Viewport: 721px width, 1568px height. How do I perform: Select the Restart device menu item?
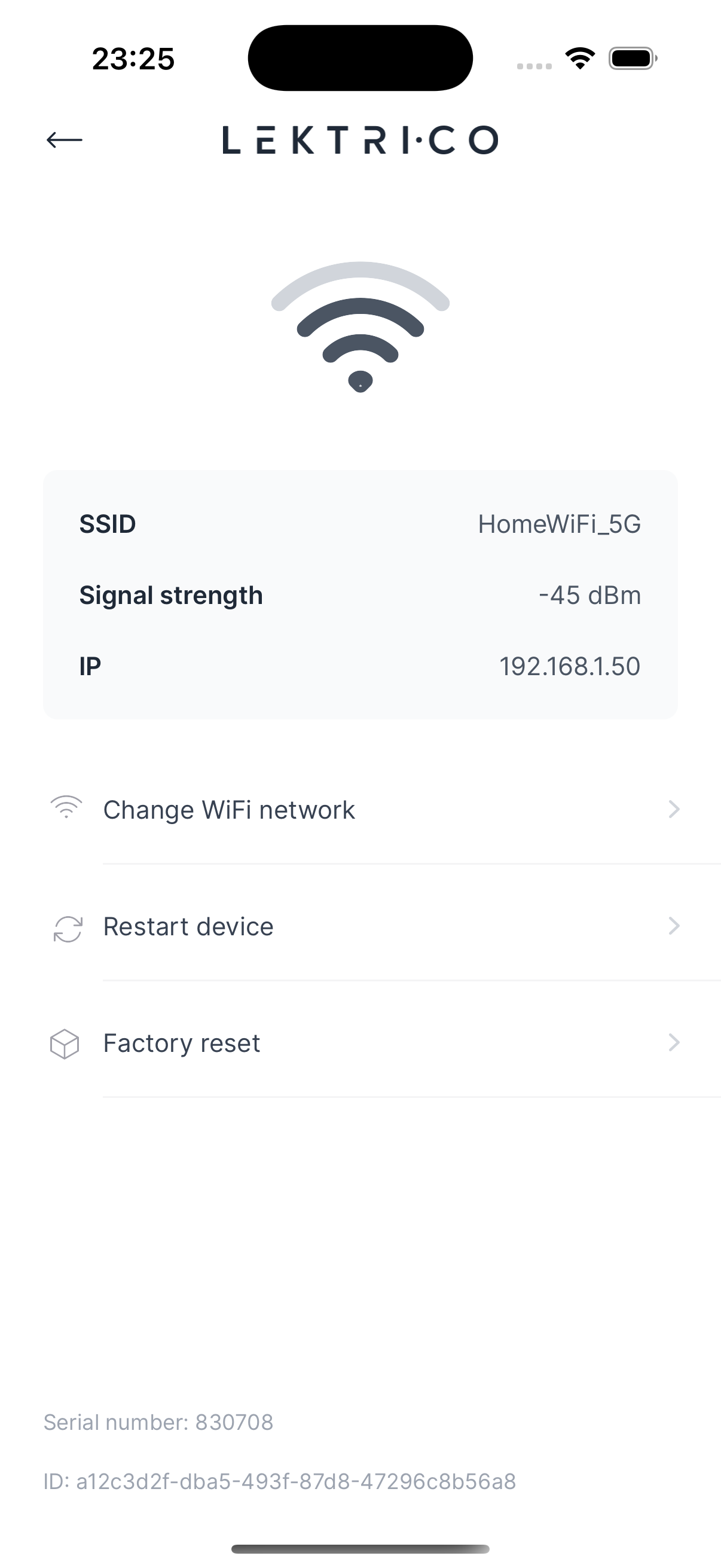[x=188, y=926]
